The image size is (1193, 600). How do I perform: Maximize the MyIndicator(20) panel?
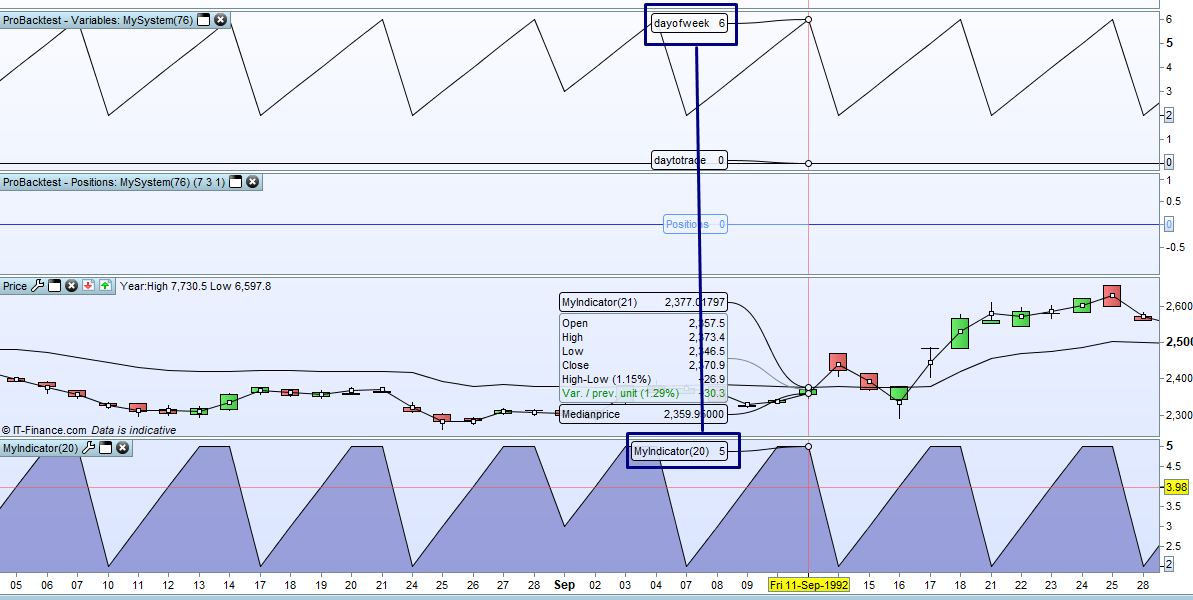tap(104, 448)
